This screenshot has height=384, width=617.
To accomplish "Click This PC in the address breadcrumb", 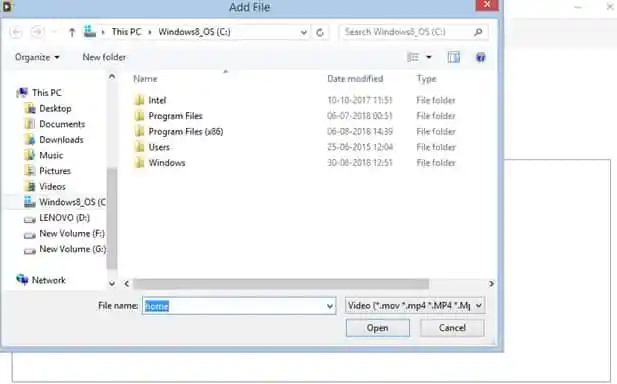I will coord(126,32).
